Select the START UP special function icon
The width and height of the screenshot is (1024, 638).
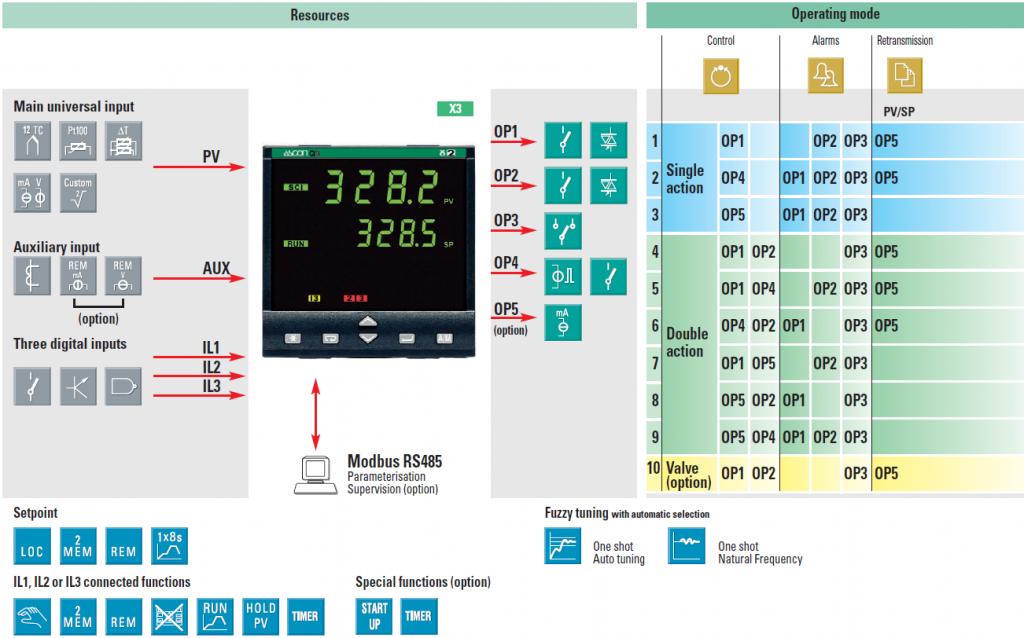click(374, 616)
